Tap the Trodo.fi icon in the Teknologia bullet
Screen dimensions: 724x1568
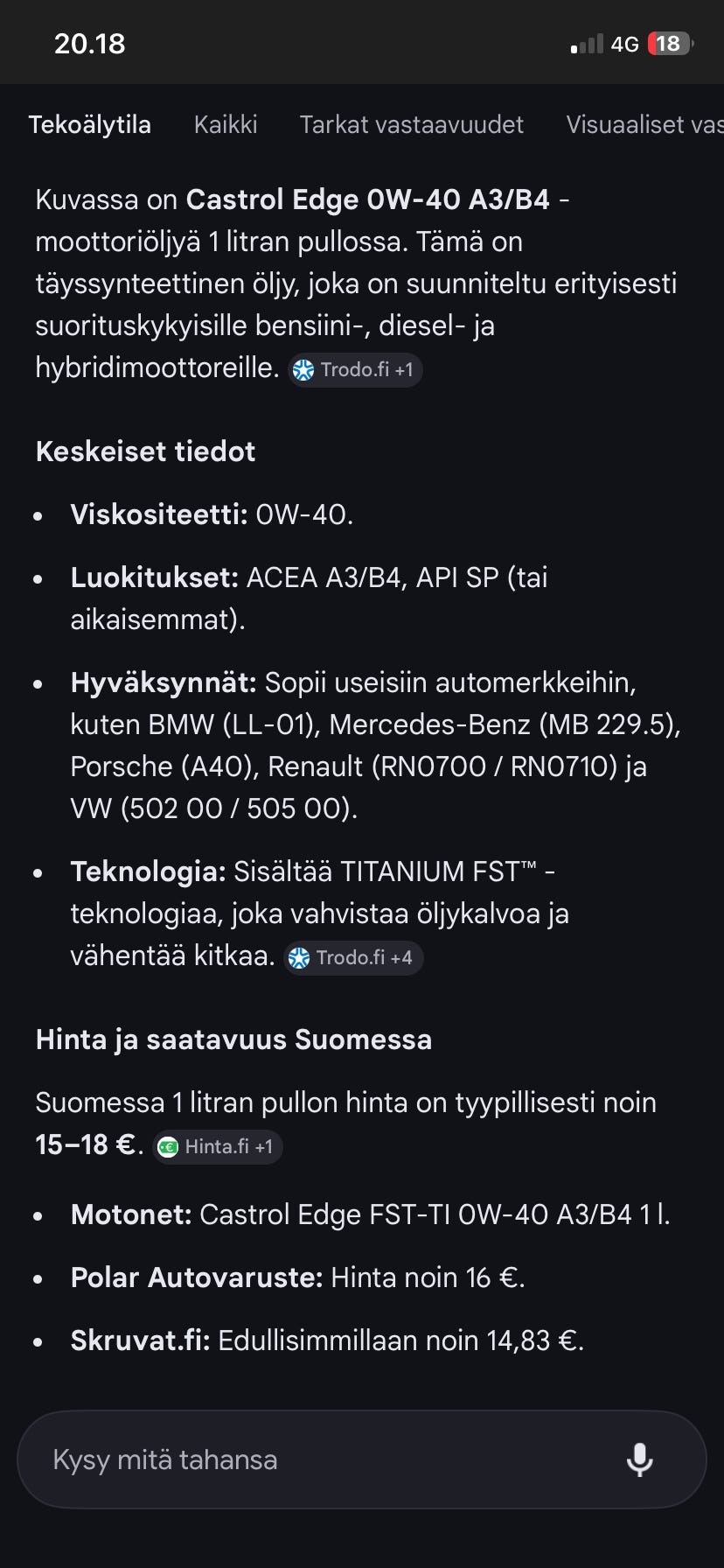click(301, 958)
